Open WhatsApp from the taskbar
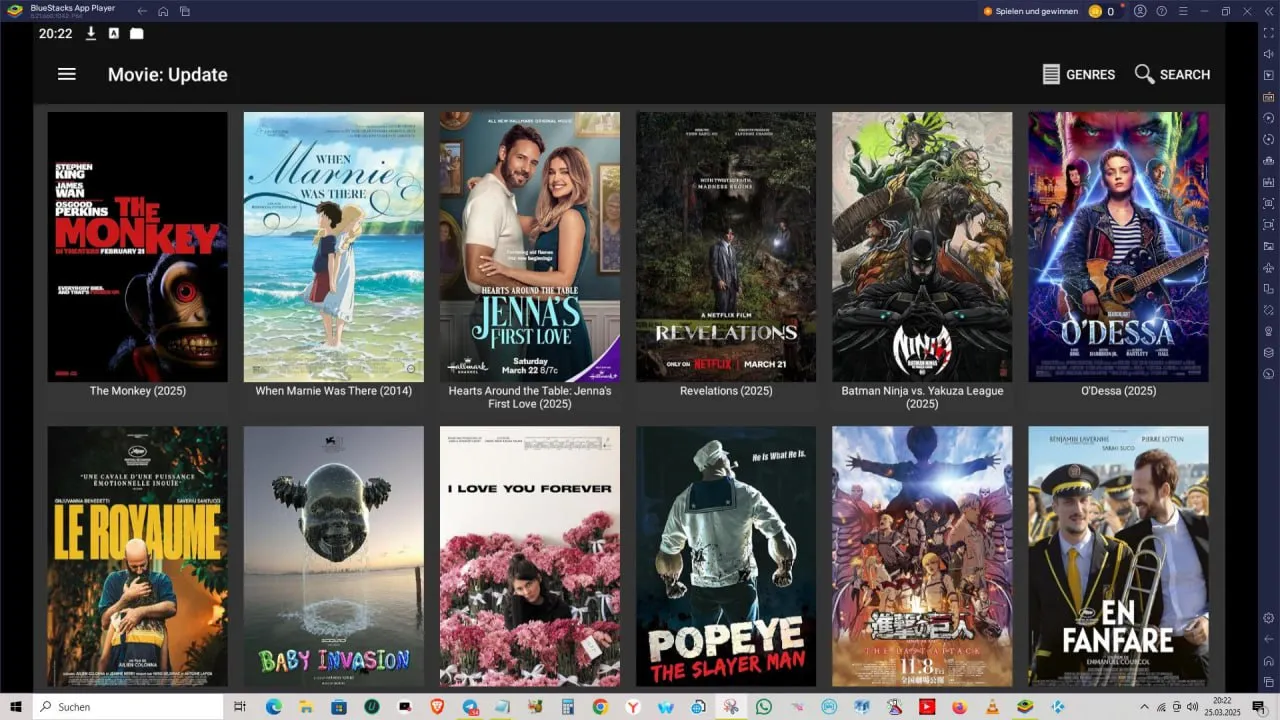 763,707
